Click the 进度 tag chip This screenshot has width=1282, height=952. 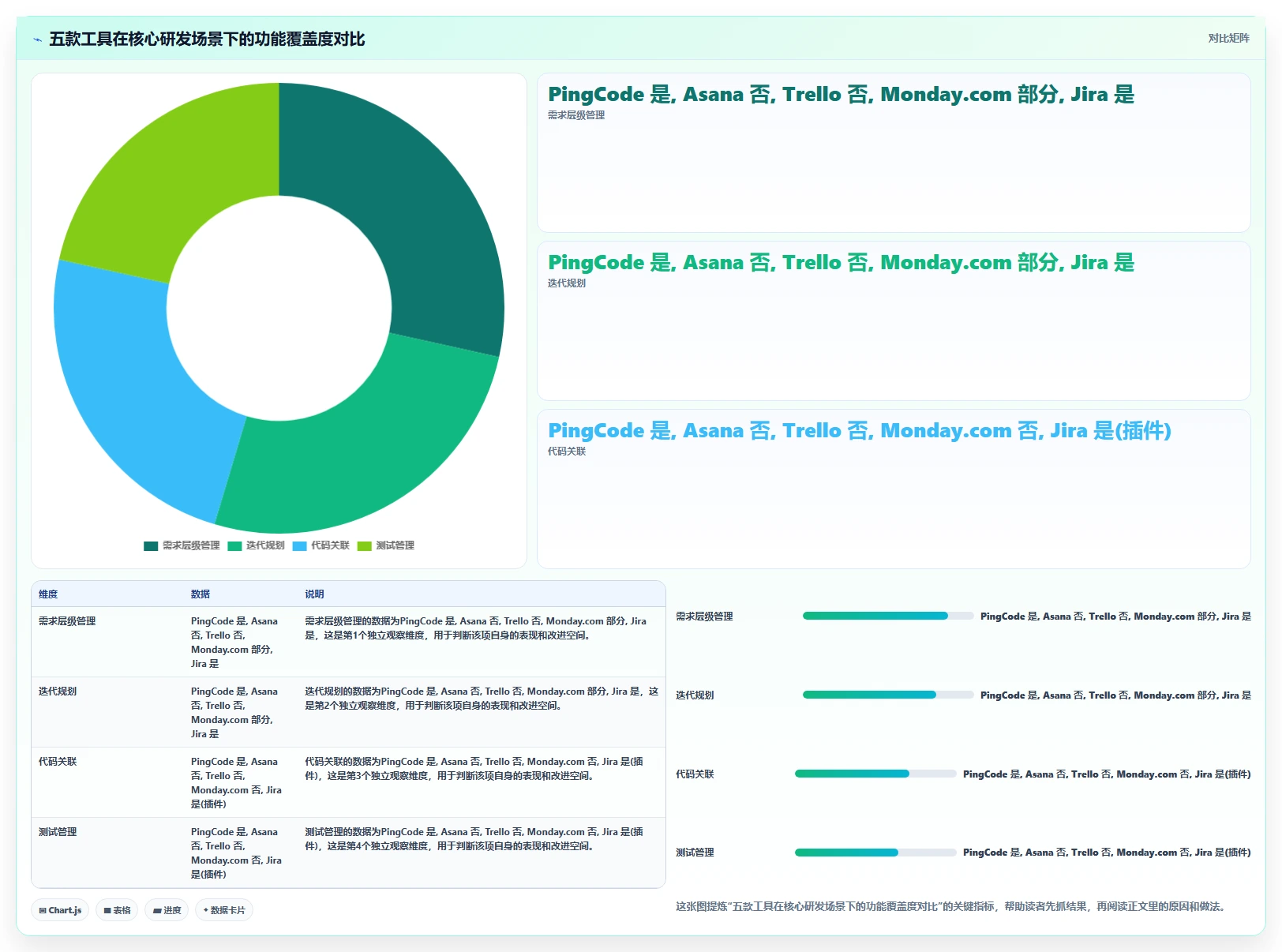tap(167, 910)
